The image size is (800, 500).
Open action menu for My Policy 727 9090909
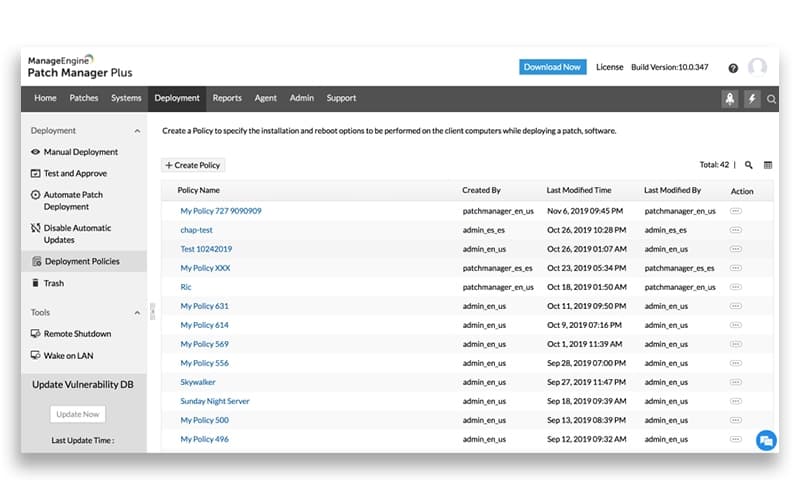[735, 211]
